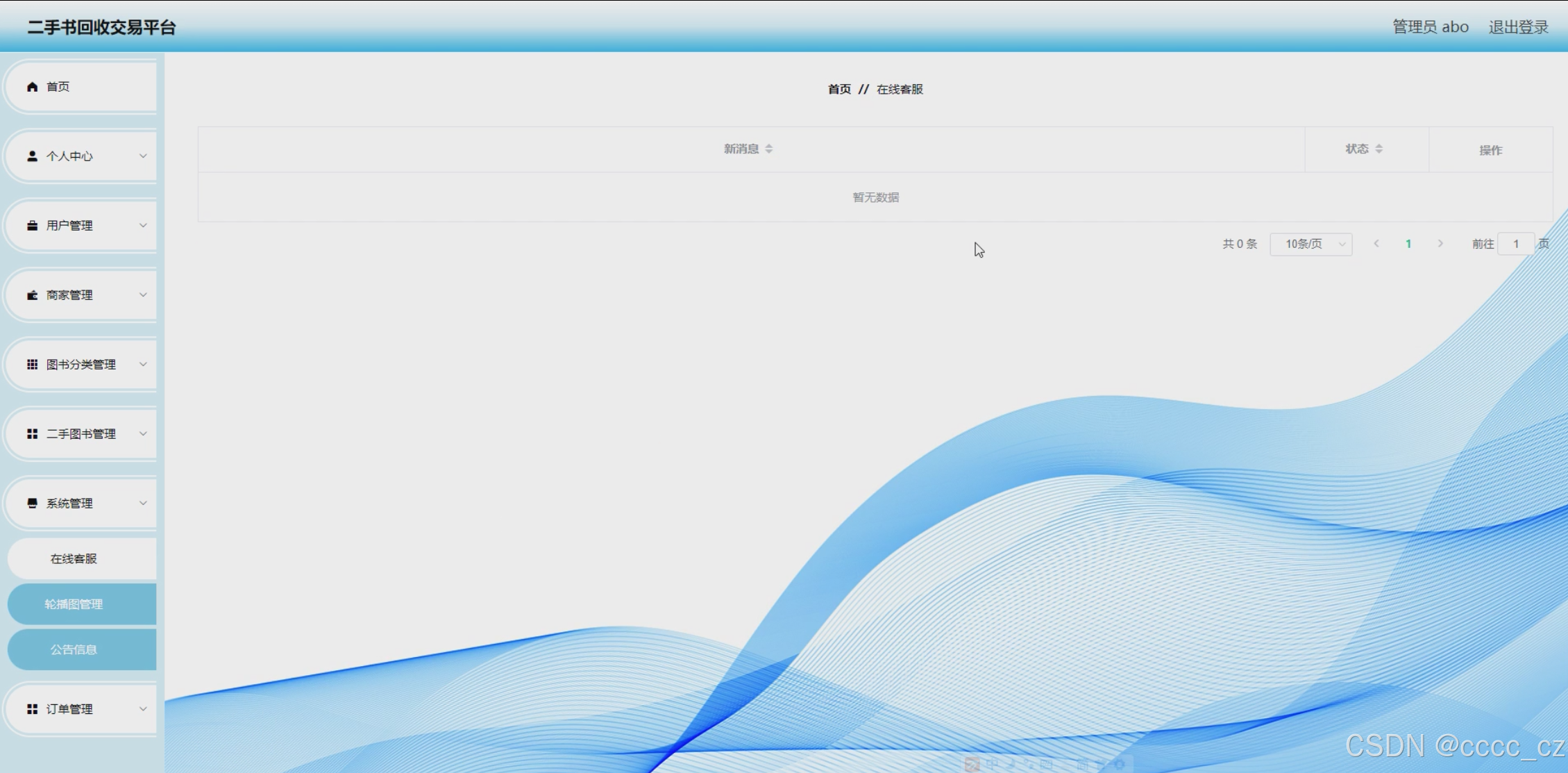
Task: Open the 公告信息 submenu item
Action: point(74,649)
